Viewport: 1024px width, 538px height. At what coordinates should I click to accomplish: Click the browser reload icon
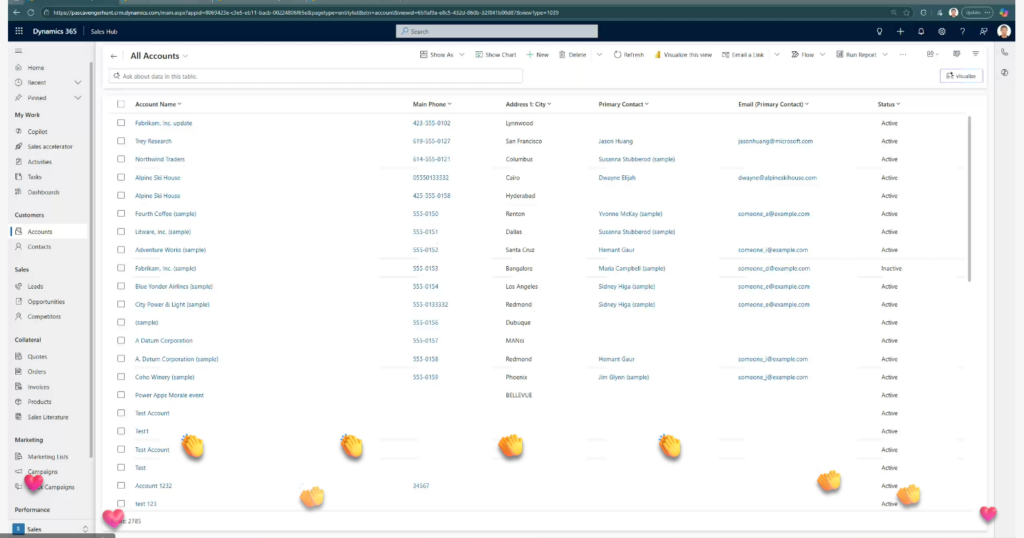31,12
